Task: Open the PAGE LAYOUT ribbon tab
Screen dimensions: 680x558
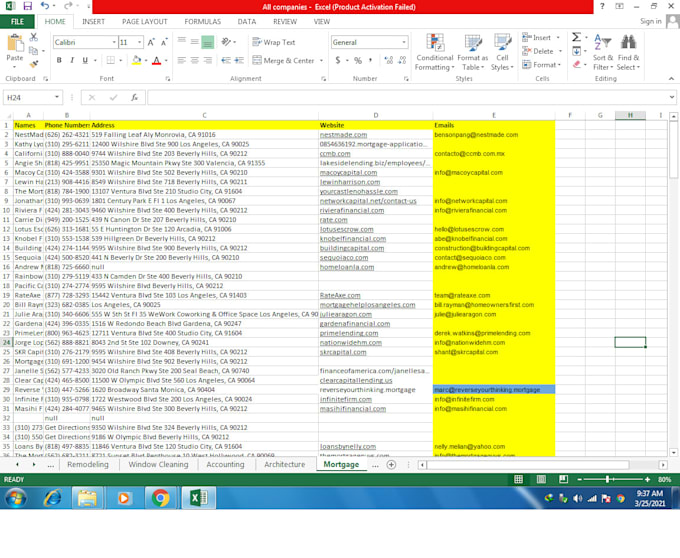Action: click(144, 22)
